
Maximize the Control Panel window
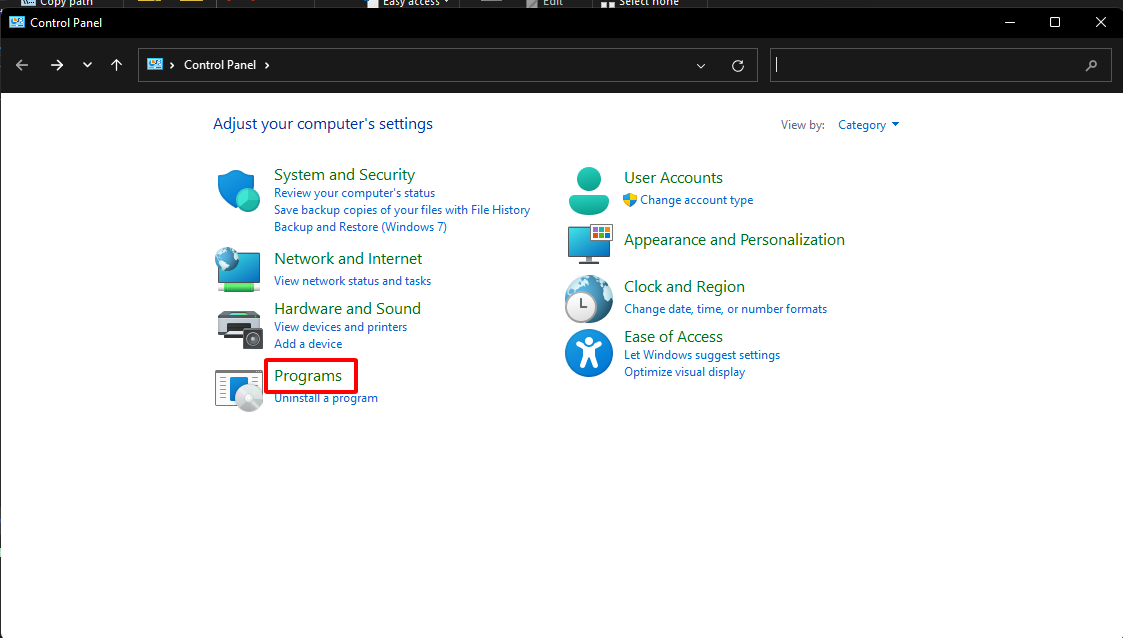[x=1055, y=22]
